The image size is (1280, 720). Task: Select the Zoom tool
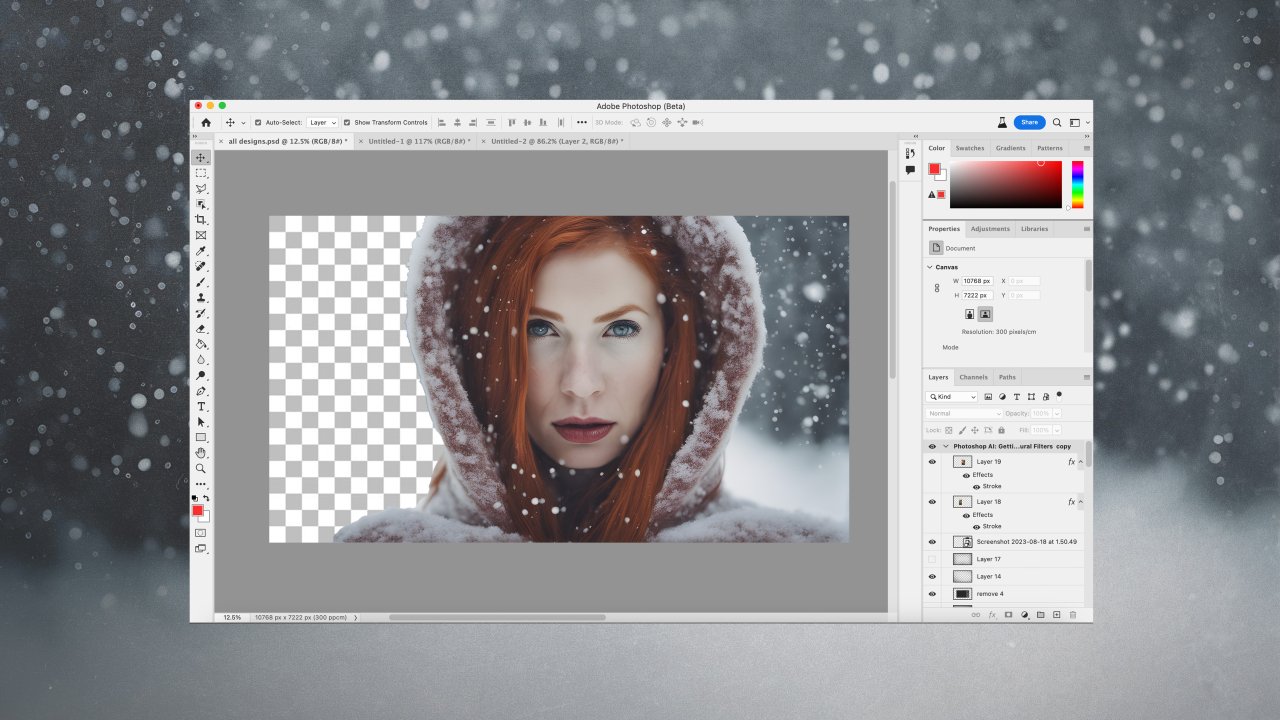pyautogui.click(x=201, y=468)
